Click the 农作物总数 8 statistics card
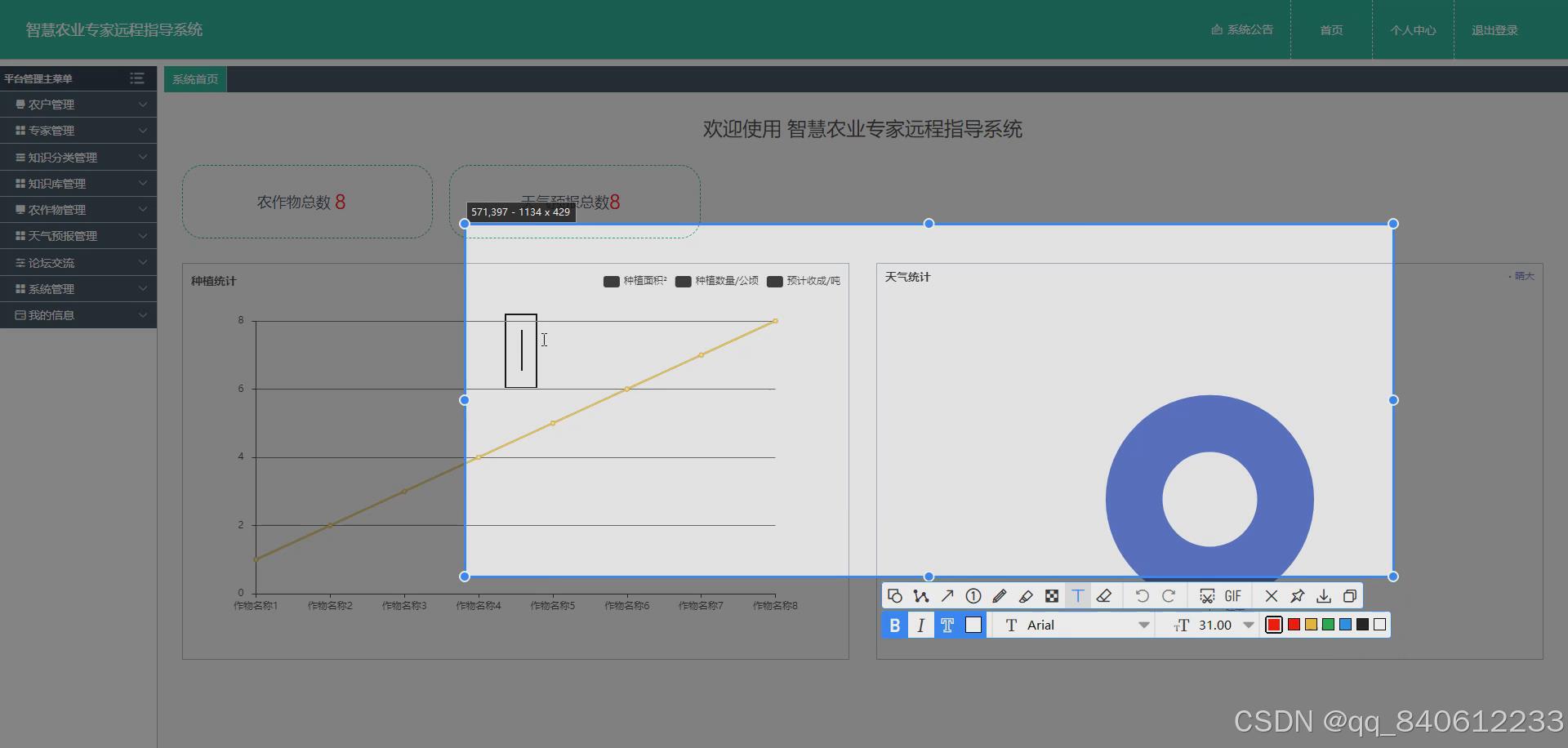This screenshot has height=748, width=1568. [x=307, y=202]
